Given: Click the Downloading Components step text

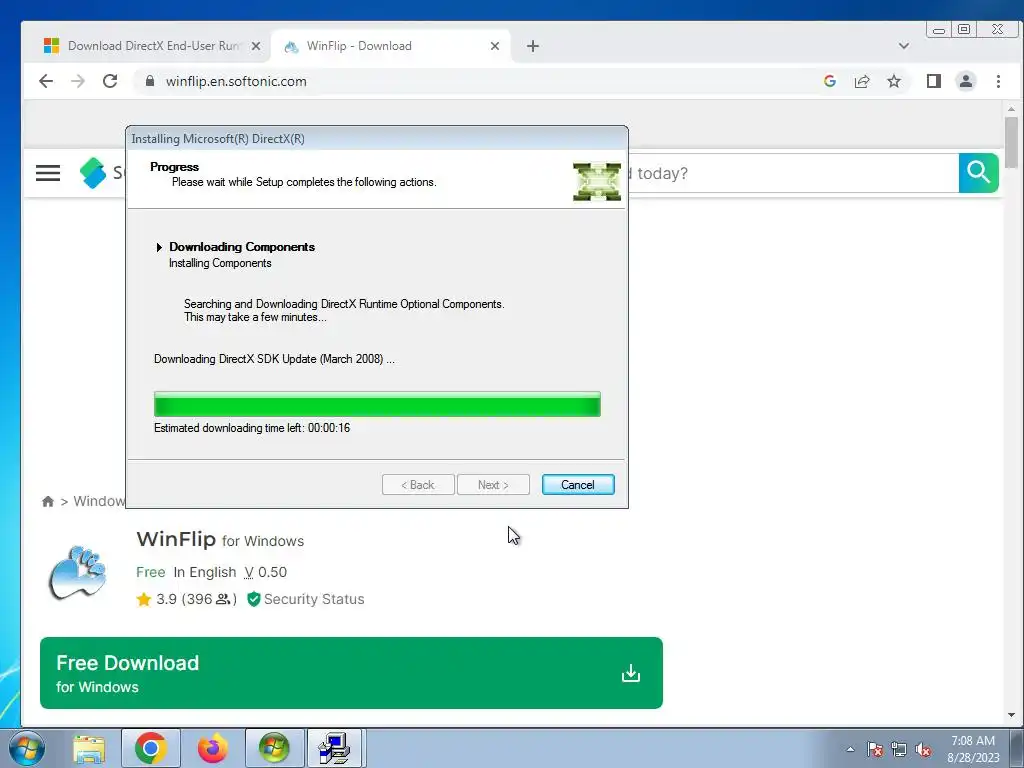Looking at the screenshot, I should 242,247.
